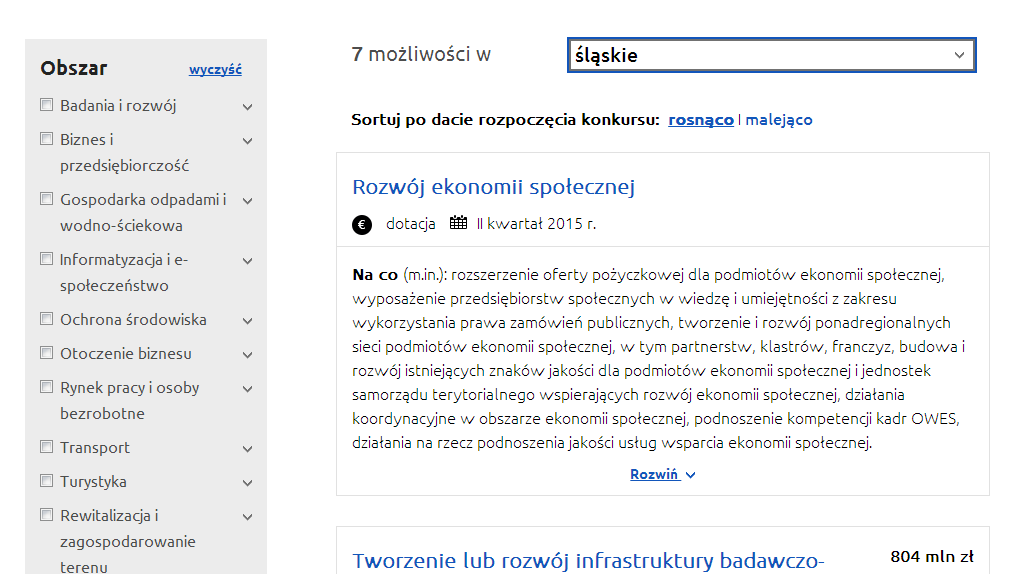Click the wyczyść link in Obszar
The image size is (1028, 574).
tap(215, 69)
